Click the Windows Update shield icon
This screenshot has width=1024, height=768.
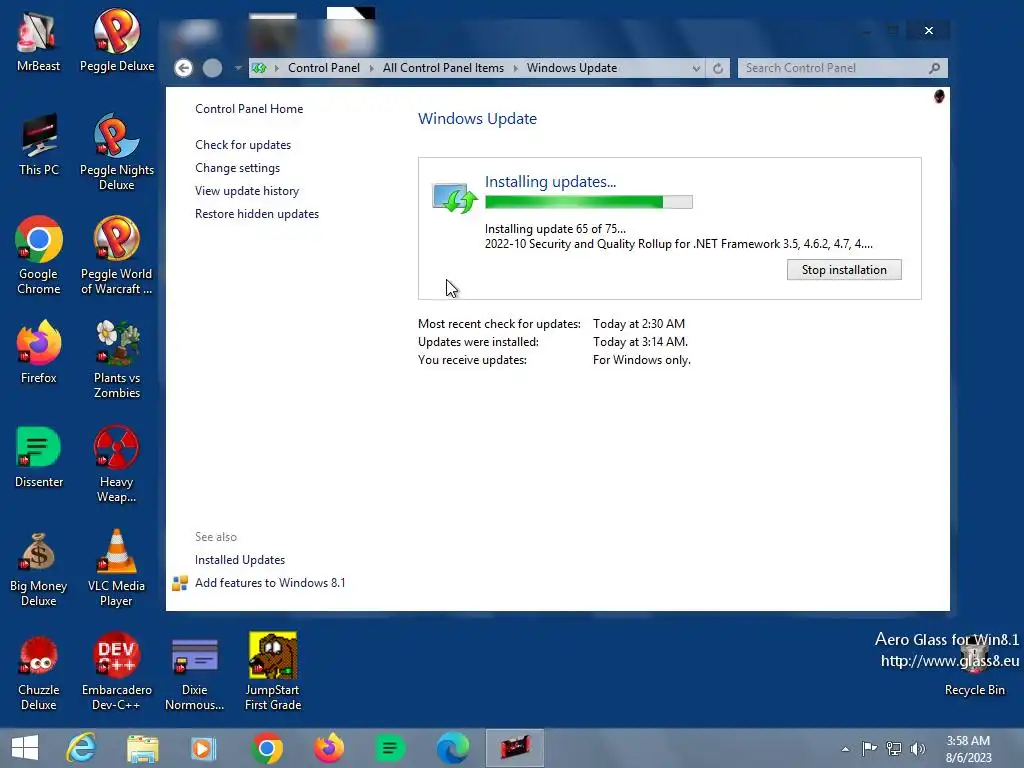point(455,198)
